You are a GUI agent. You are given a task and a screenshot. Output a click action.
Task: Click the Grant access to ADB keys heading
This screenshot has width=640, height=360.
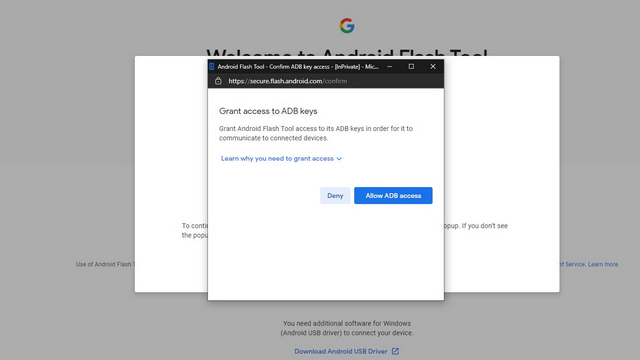click(x=268, y=111)
